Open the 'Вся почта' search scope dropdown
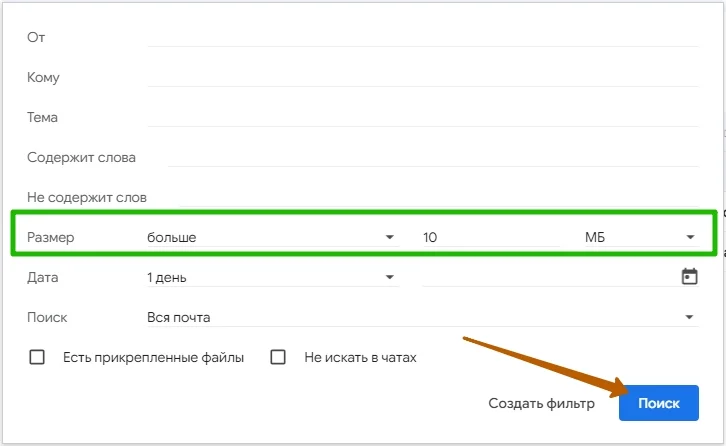 coord(420,317)
